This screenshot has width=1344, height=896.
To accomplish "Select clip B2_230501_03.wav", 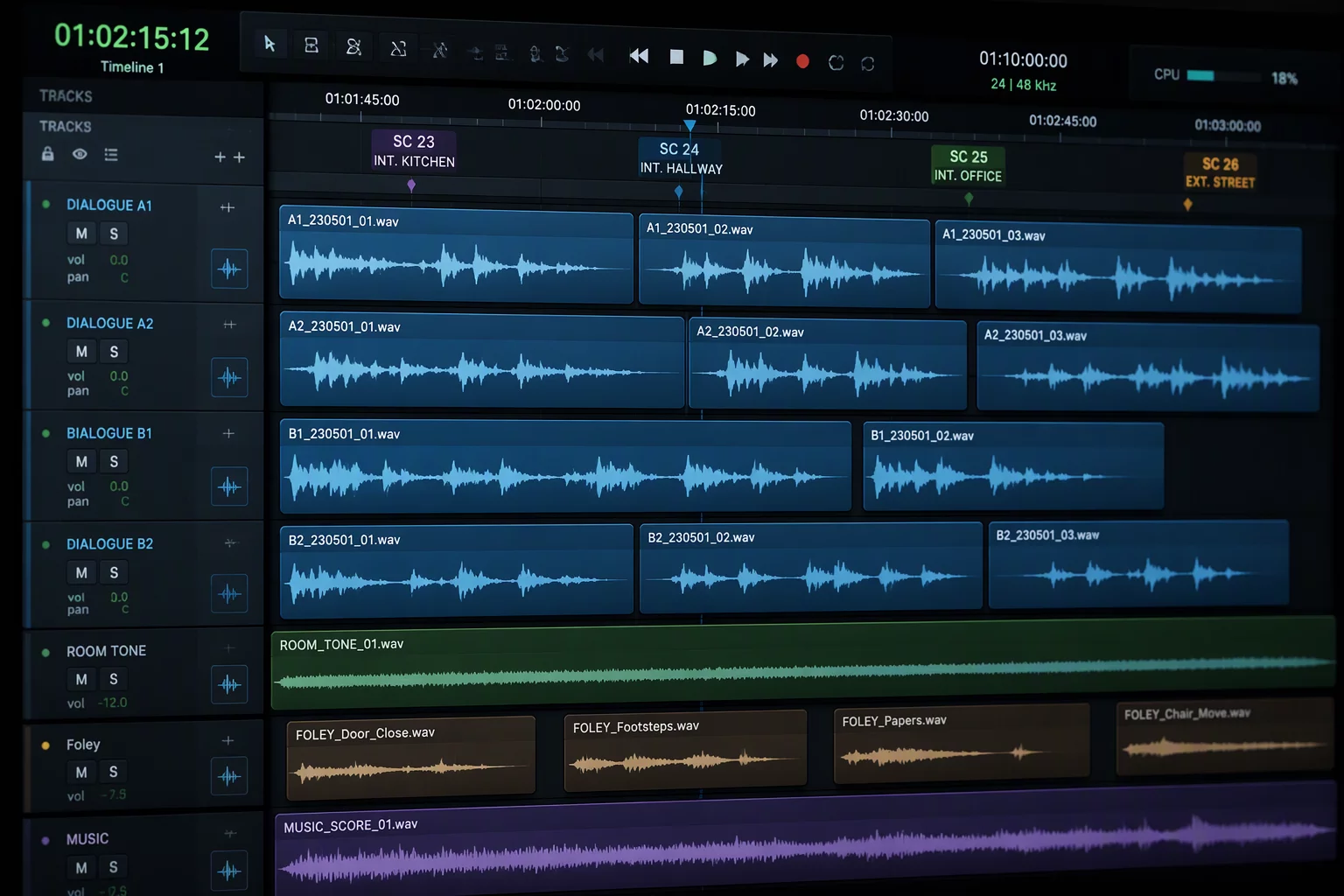I will (1138, 564).
